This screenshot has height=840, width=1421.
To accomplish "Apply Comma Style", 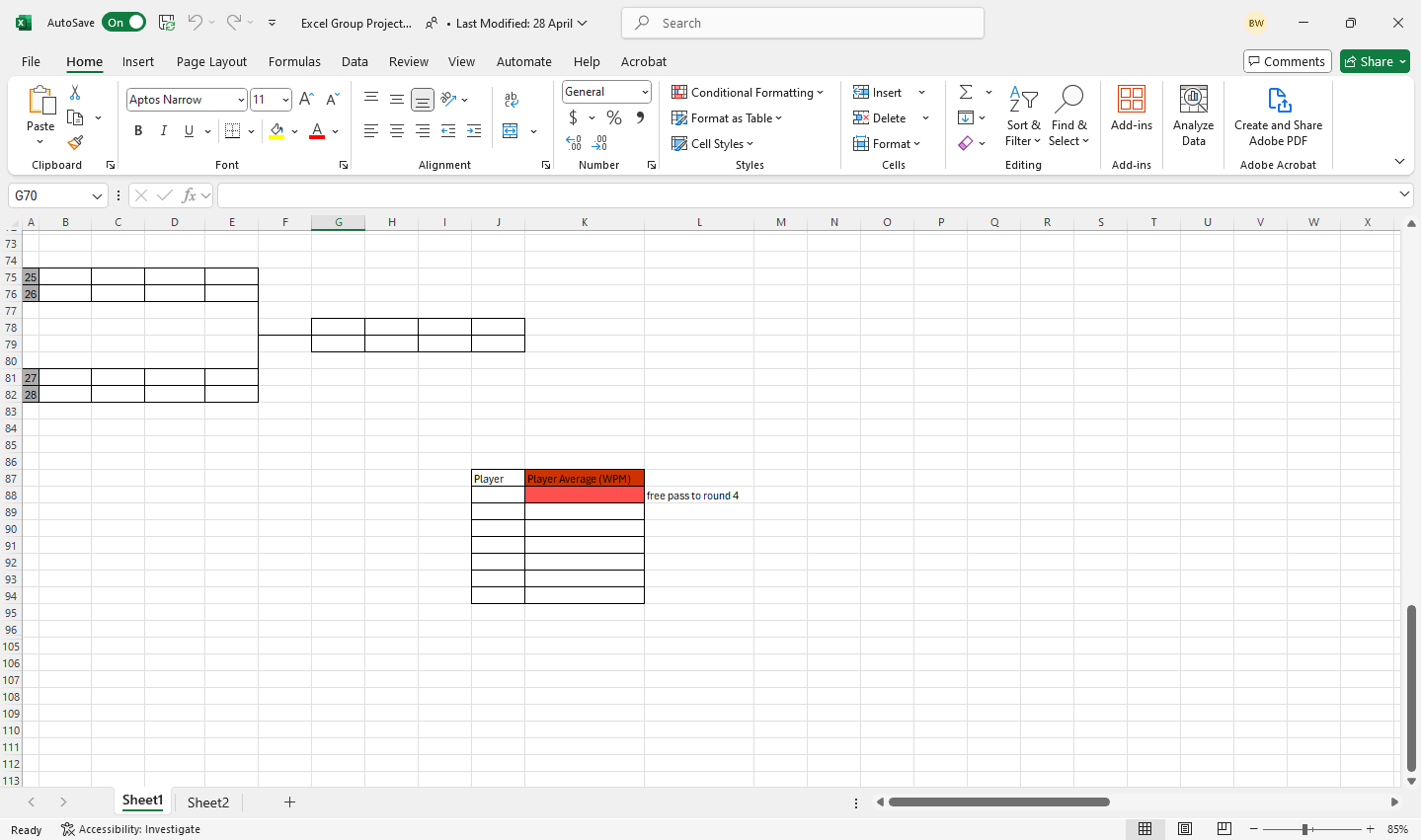I will 640,117.
